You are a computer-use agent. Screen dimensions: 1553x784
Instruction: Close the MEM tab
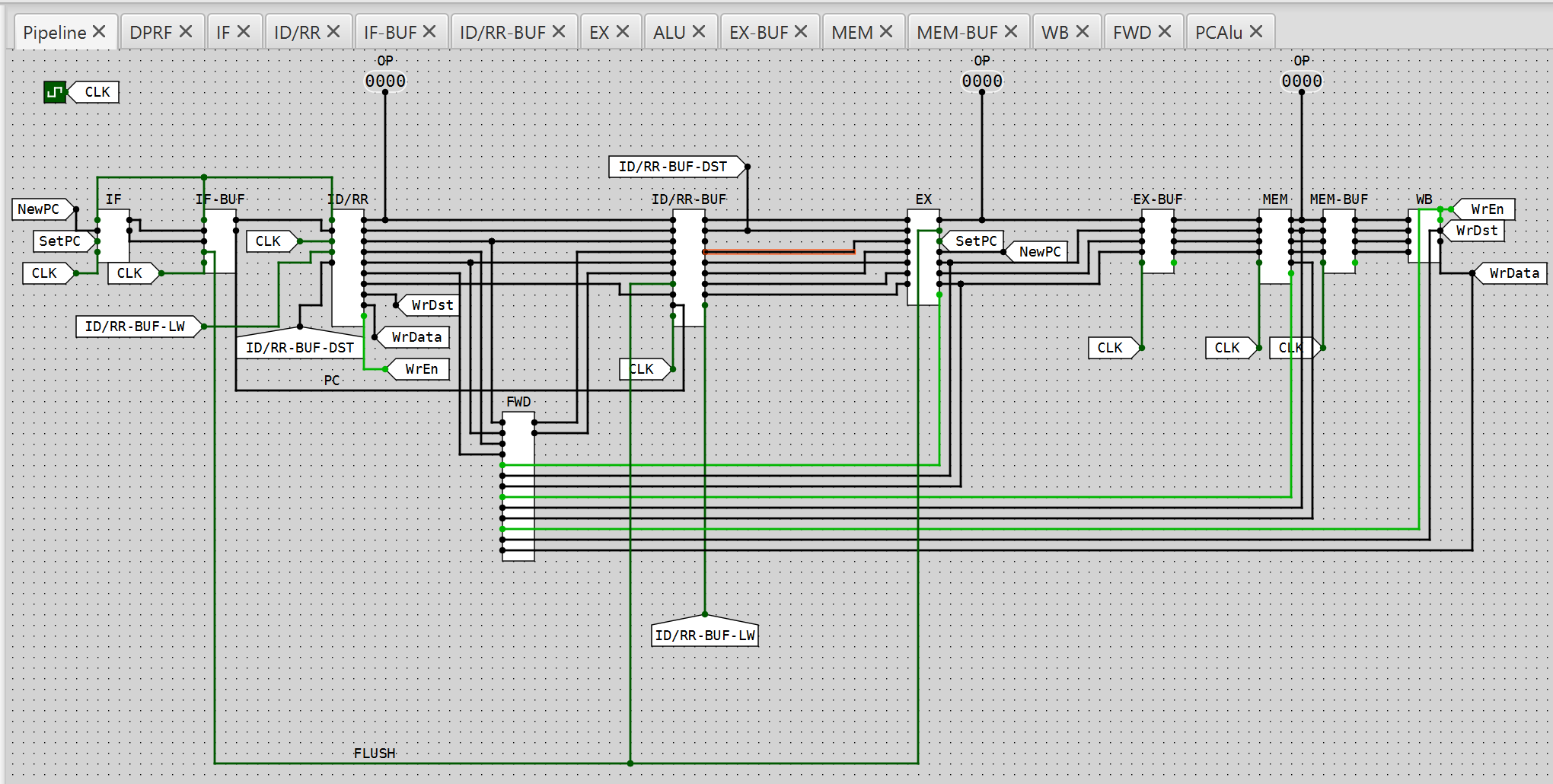[886, 31]
